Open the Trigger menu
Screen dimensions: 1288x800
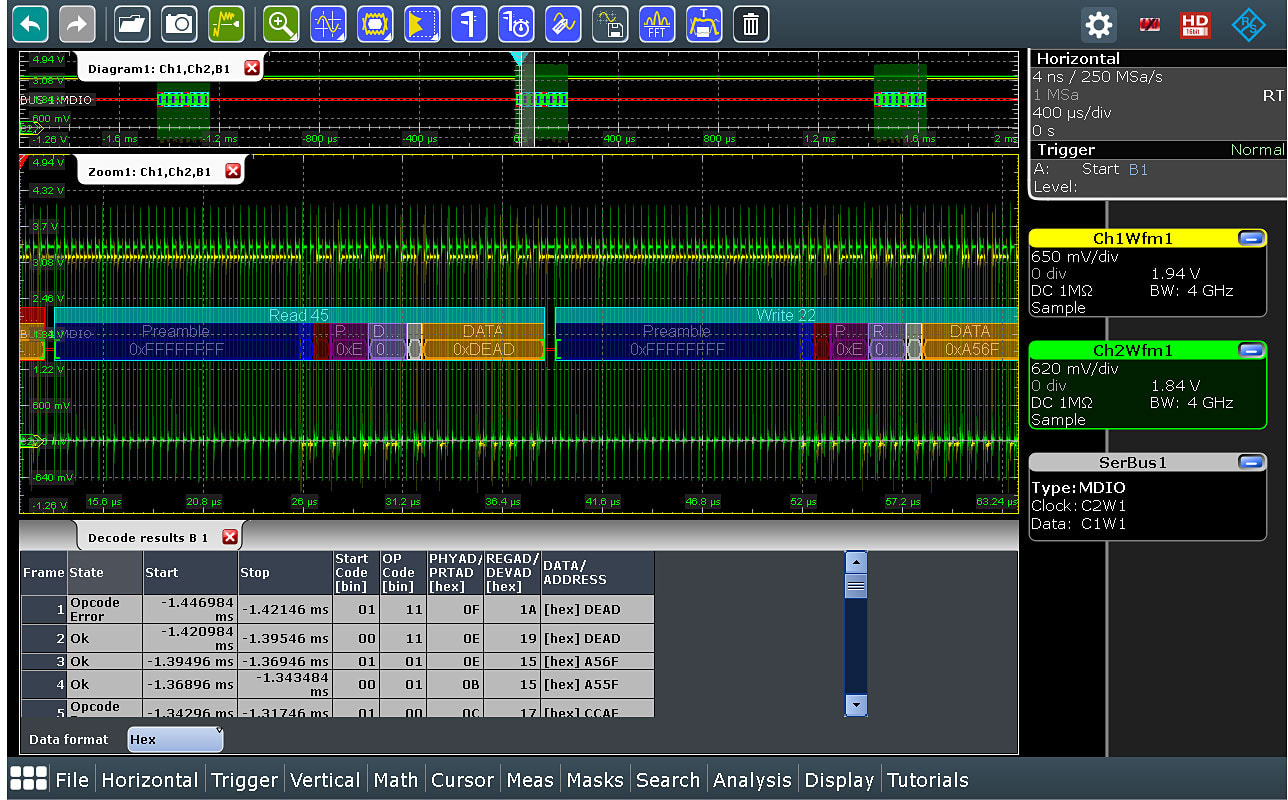point(245,780)
